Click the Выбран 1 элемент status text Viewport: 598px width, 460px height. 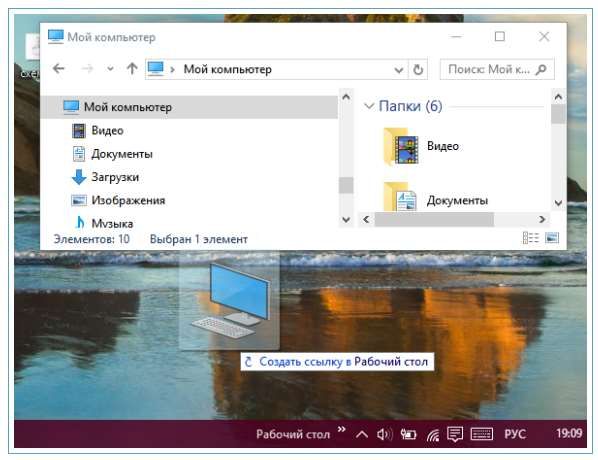[x=199, y=239]
